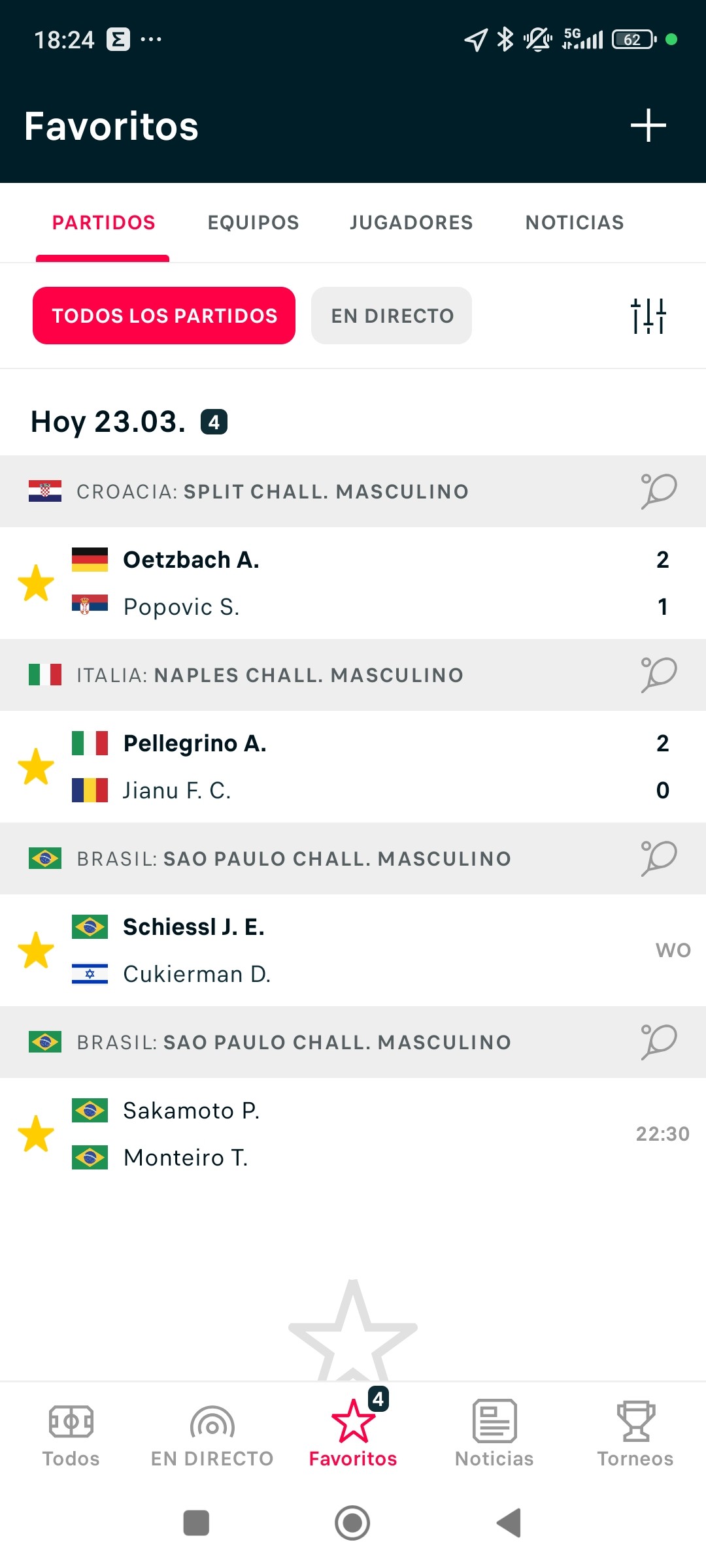Unfavorite the Oetzbach vs Popovic match star
This screenshot has width=706, height=1568.
[x=36, y=583]
